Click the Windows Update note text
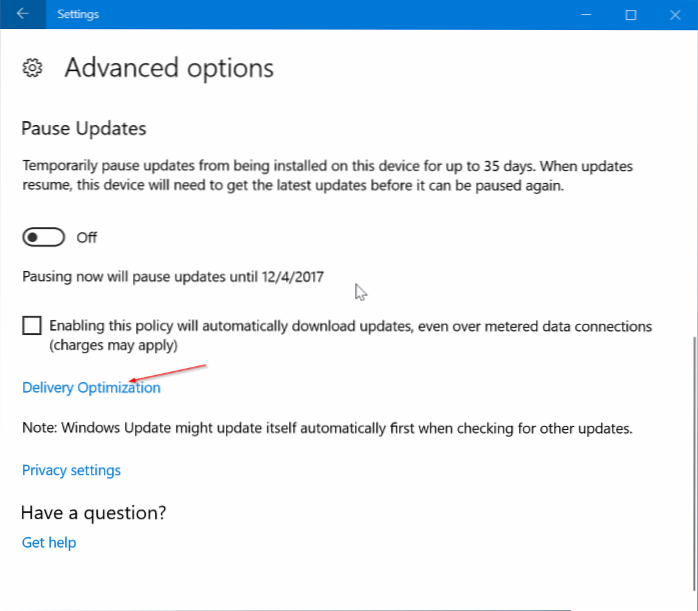 click(326, 428)
